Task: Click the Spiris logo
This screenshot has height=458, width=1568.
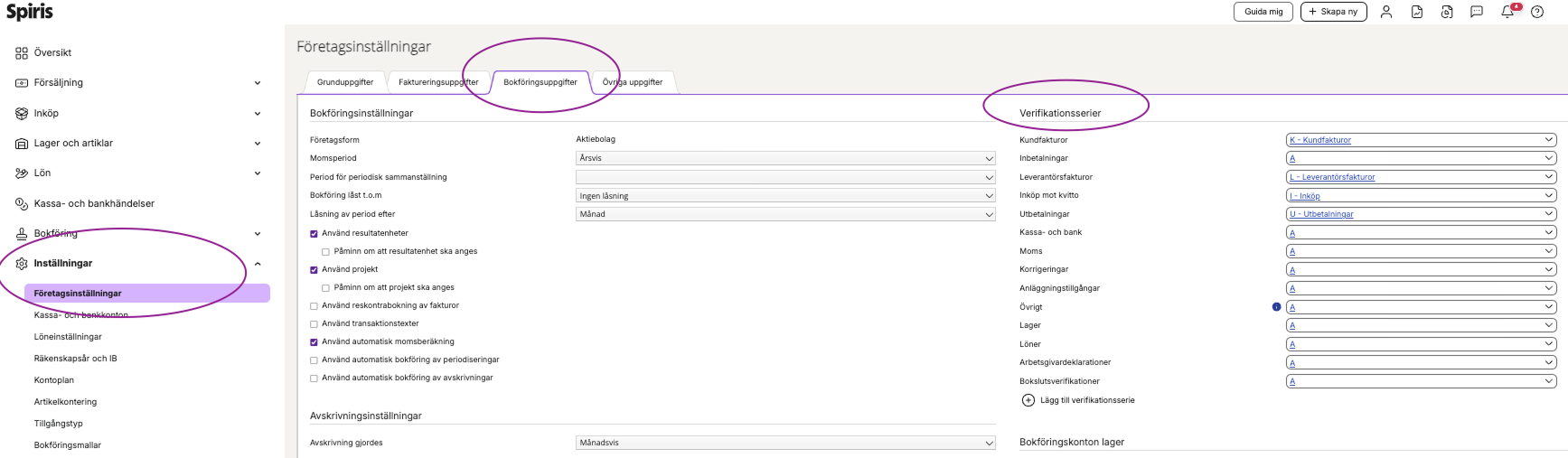Action: click(x=30, y=12)
